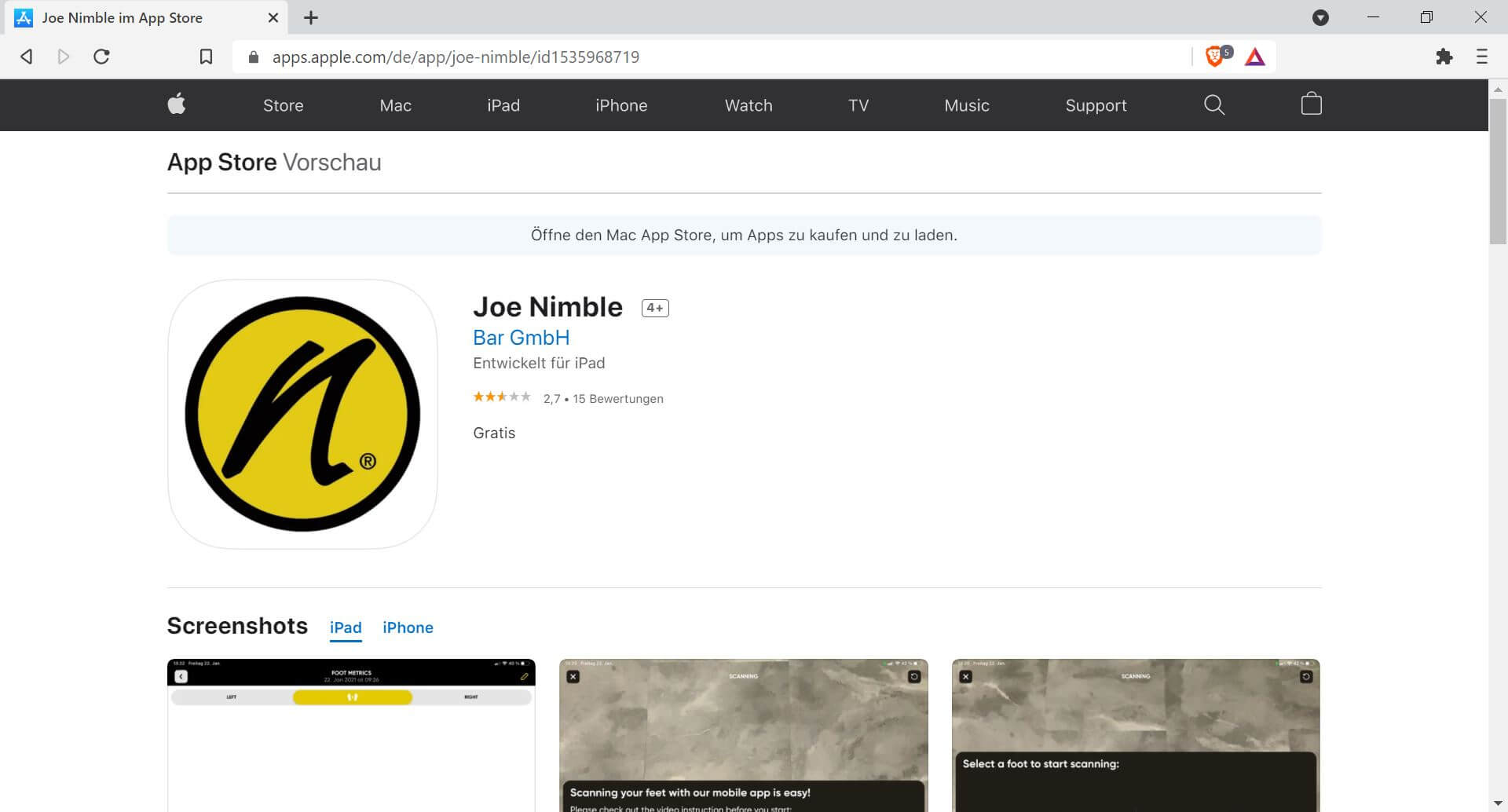Open the Support menu item
The width and height of the screenshot is (1508, 812).
click(x=1096, y=105)
